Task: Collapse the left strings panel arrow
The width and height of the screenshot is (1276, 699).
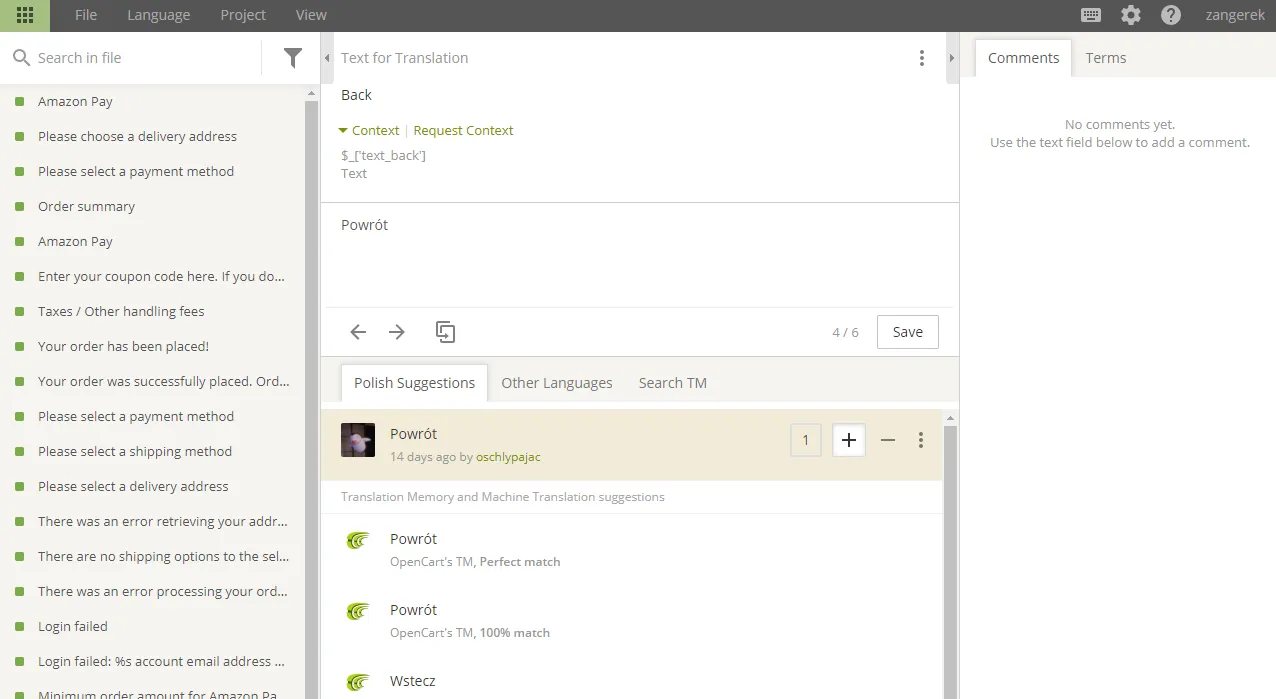Action: click(327, 58)
